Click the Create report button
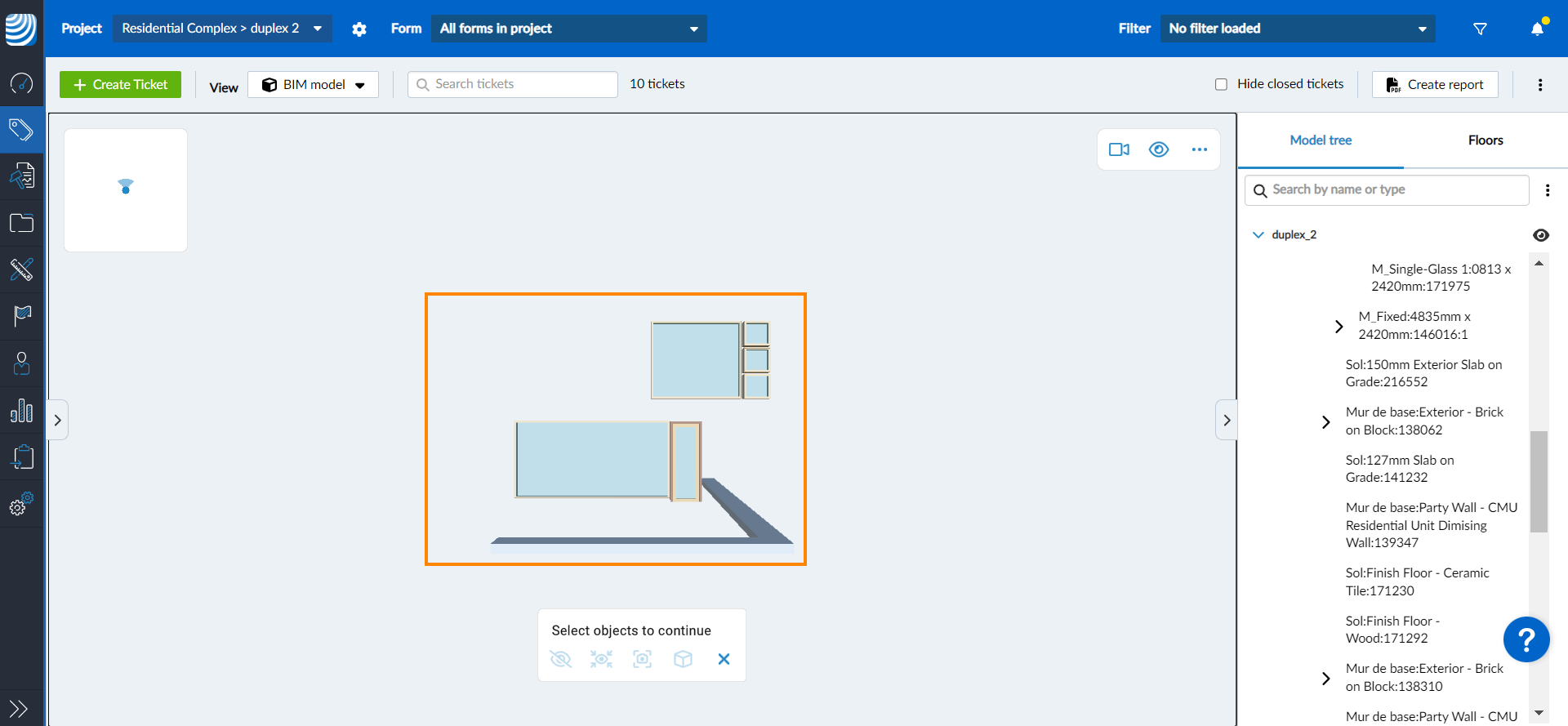Viewport: 1568px width, 726px height. coord(1435,85)
